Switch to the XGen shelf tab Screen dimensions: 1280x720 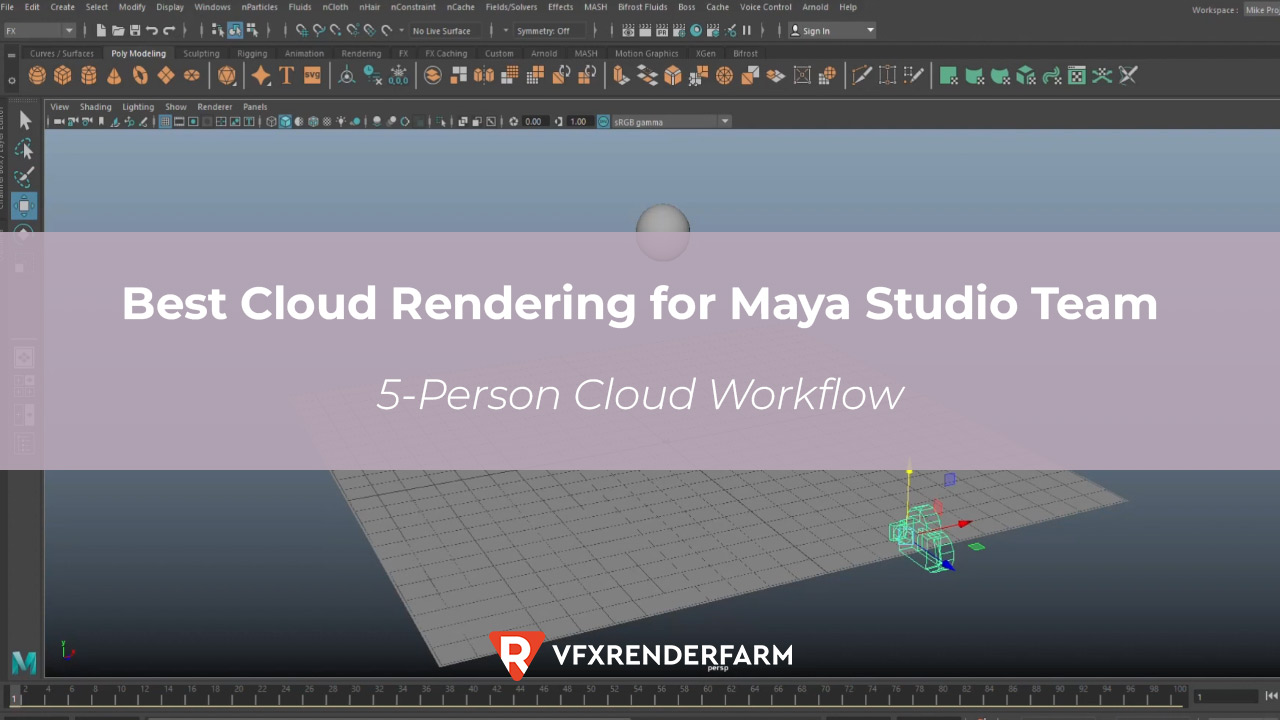[705, 53]
